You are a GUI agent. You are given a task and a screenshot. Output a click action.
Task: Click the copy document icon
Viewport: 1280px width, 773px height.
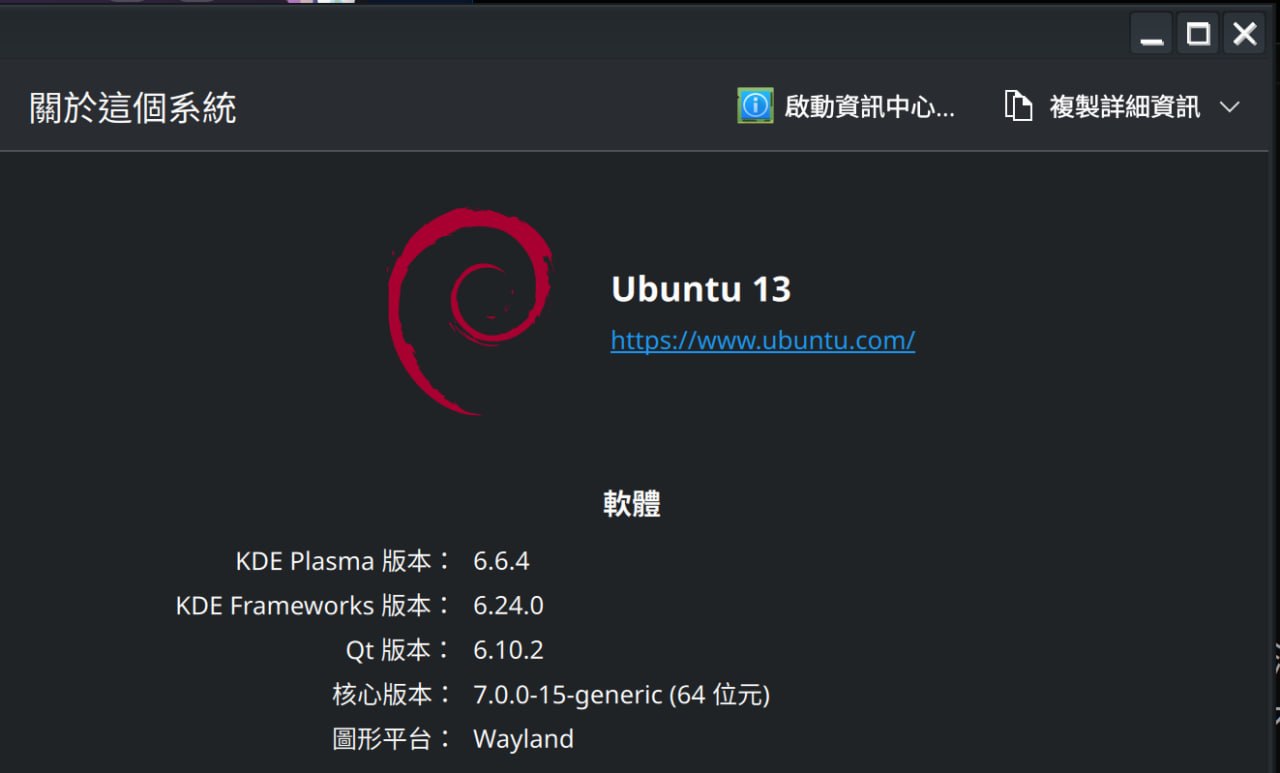coord(1018,106)
